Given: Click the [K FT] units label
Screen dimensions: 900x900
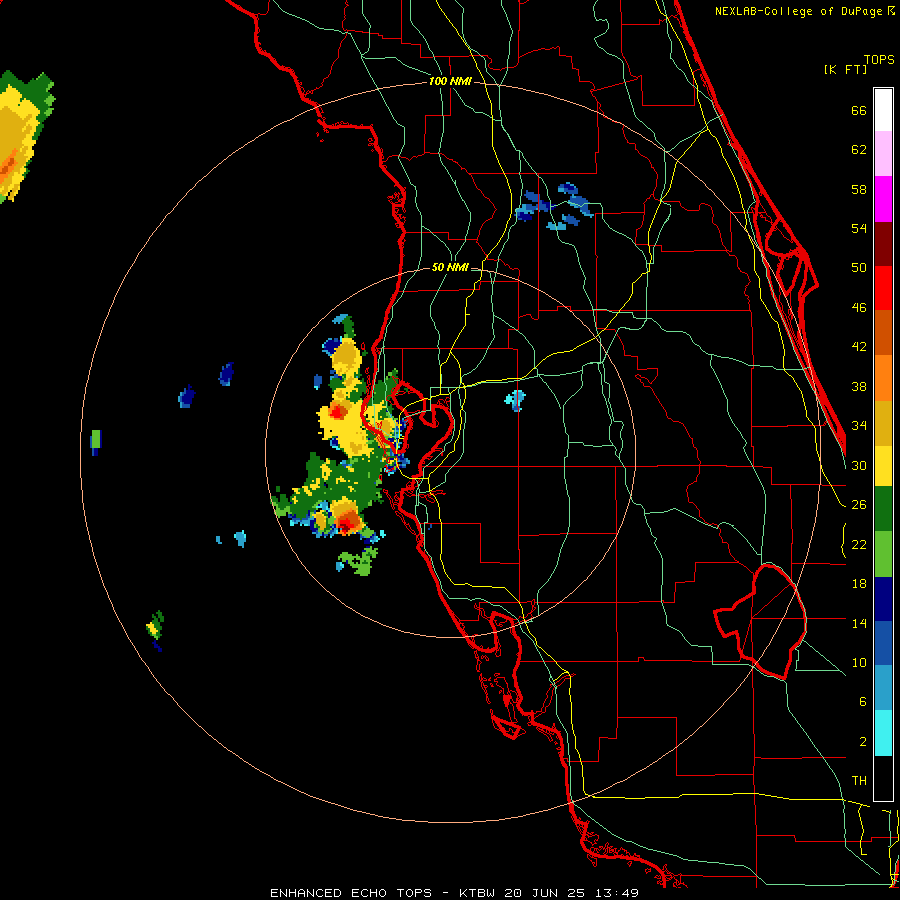Looking at the screenshot, I should pyautogui.click(x=845, y=70).
